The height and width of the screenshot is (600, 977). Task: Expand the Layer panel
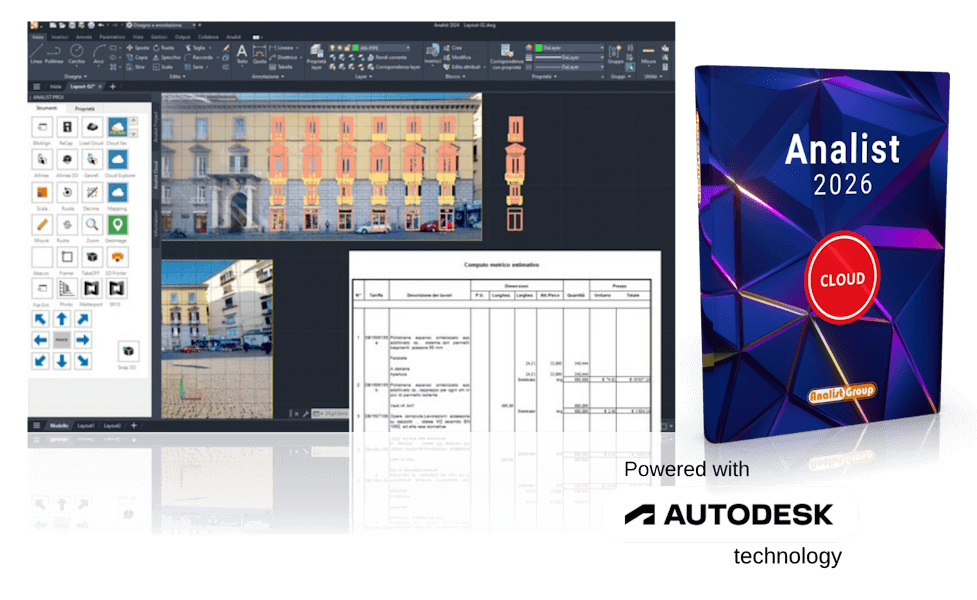click(x=364, y=77)
